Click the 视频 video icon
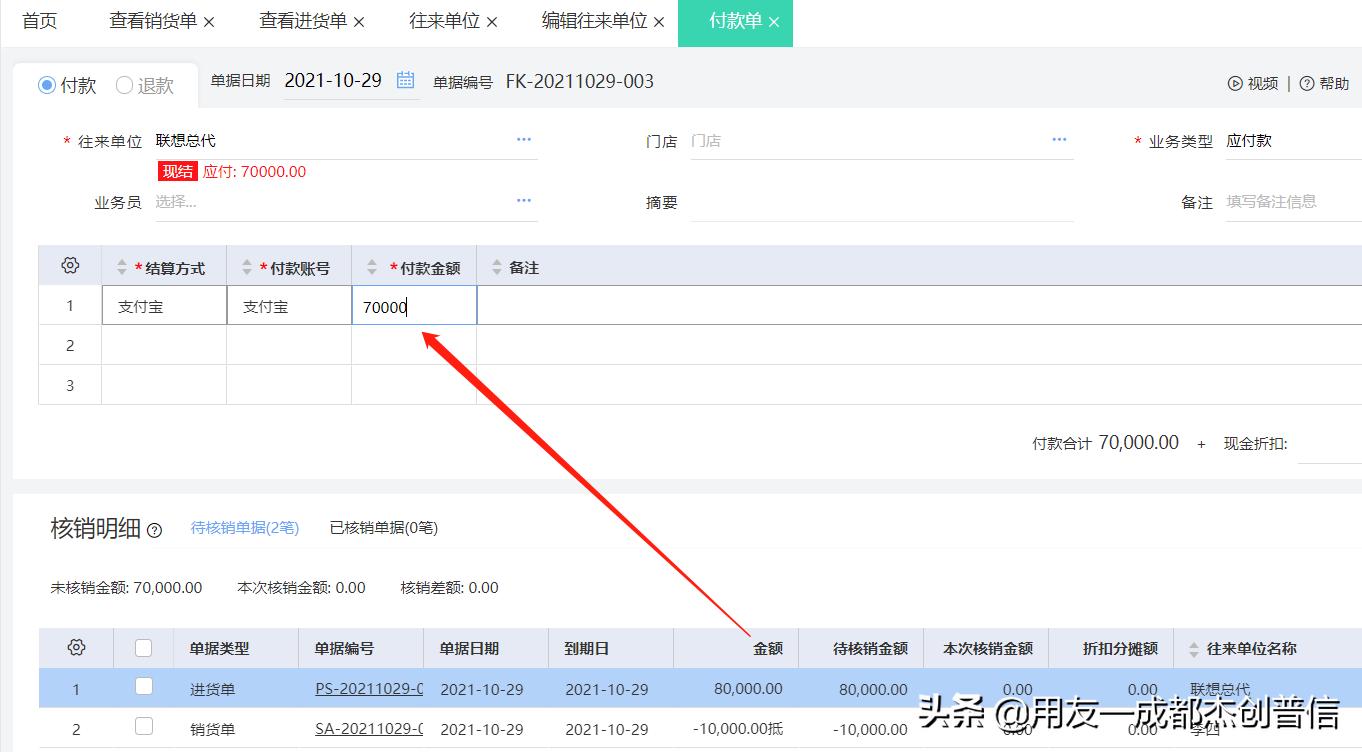Image resolution: width=1362 pixels, height=752 pixels. (x=1252, y=84)
